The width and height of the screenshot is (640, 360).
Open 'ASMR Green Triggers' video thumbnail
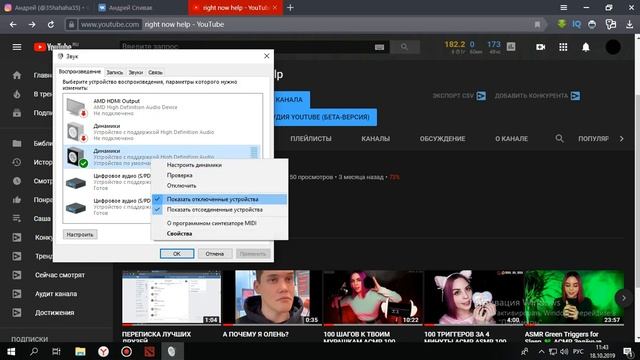coord(574,298)
